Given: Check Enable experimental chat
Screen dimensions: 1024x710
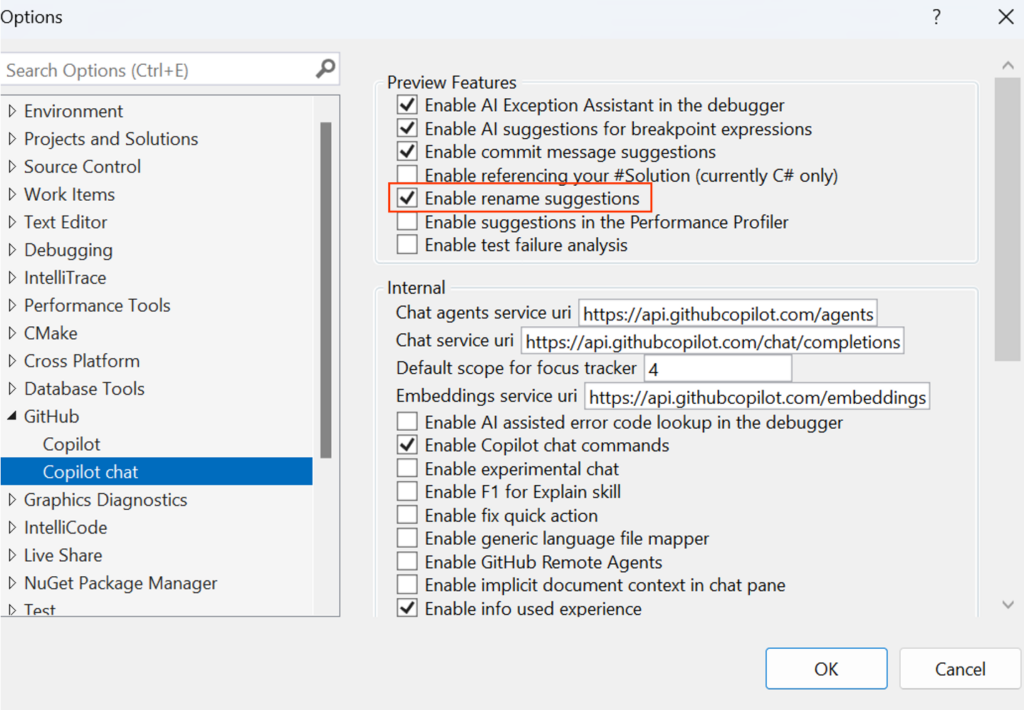Looking at the screenshot, I should coord(407,468).
